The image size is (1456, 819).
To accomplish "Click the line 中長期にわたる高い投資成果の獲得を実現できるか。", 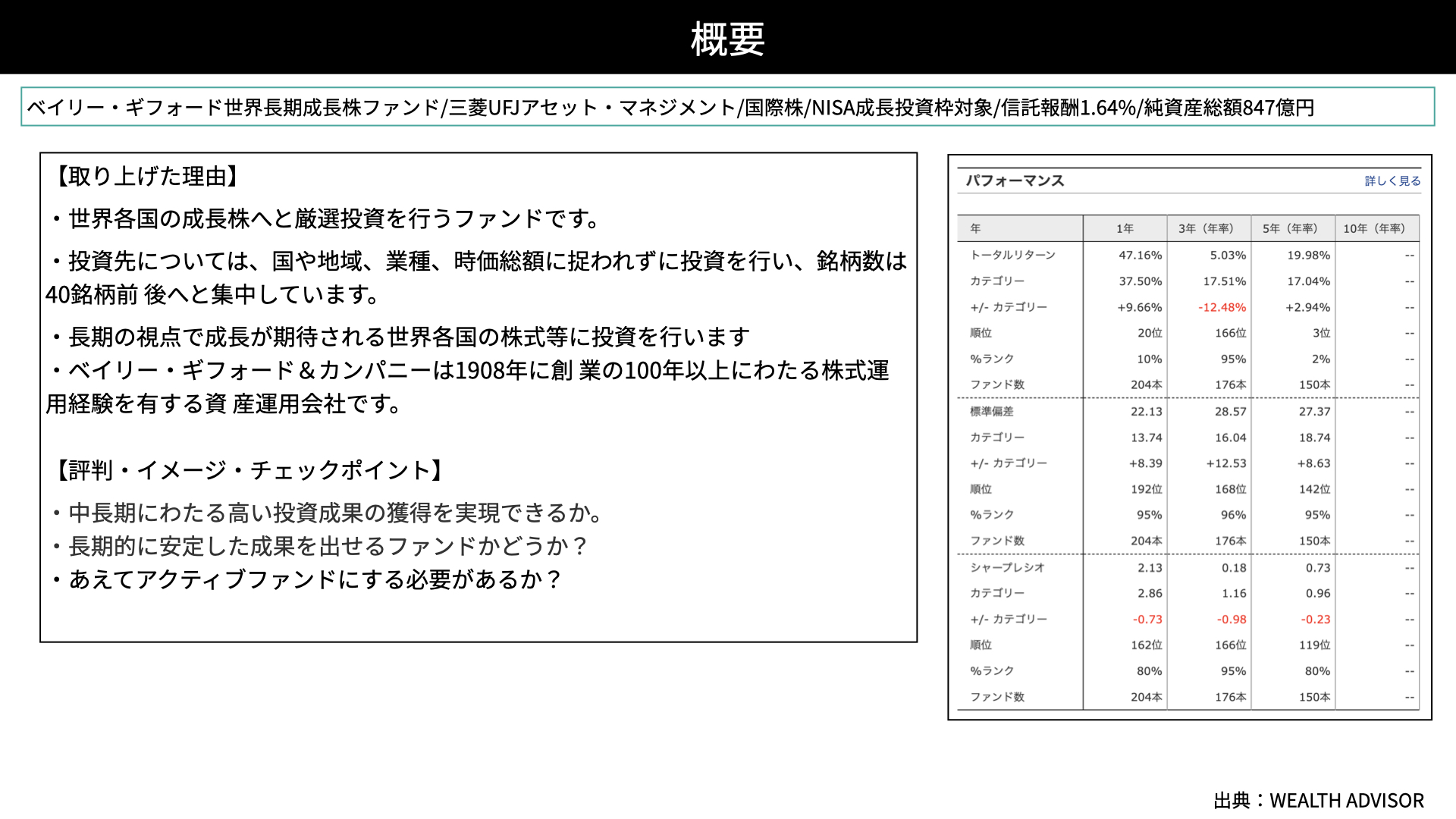I will pyautogui.click(x=327, y=513).
